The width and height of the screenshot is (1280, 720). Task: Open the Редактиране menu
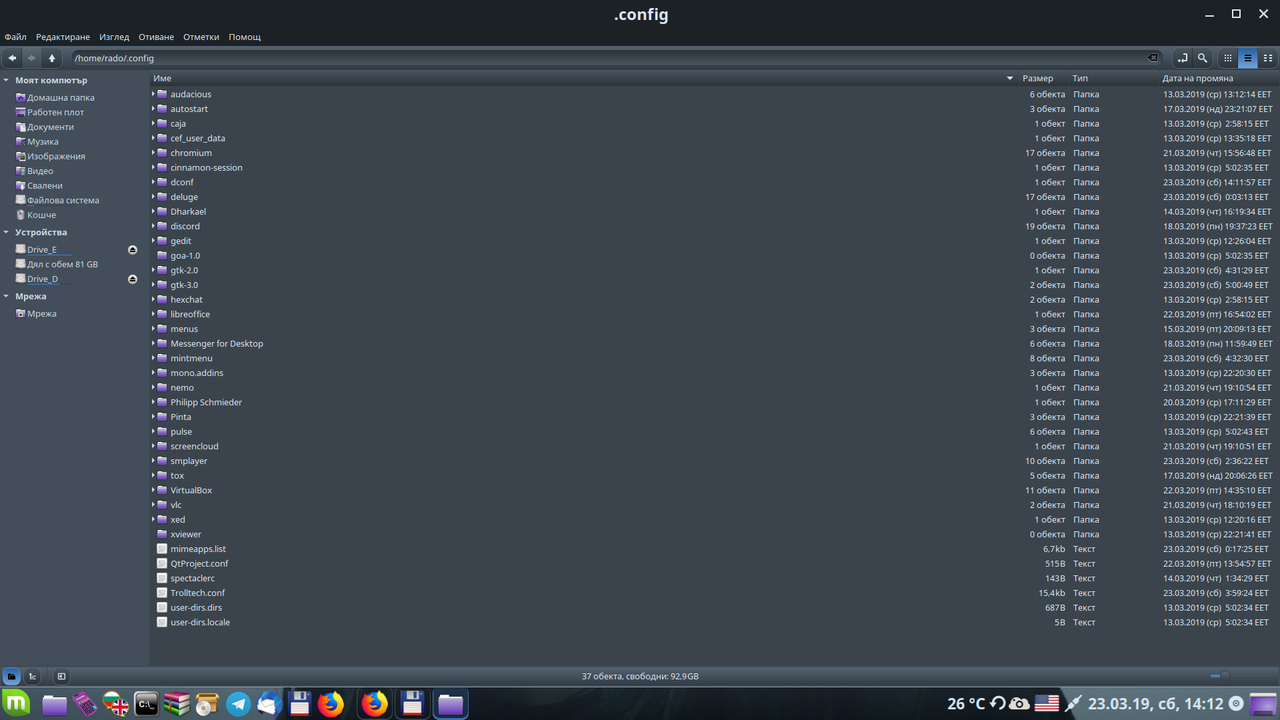point(63,37)
